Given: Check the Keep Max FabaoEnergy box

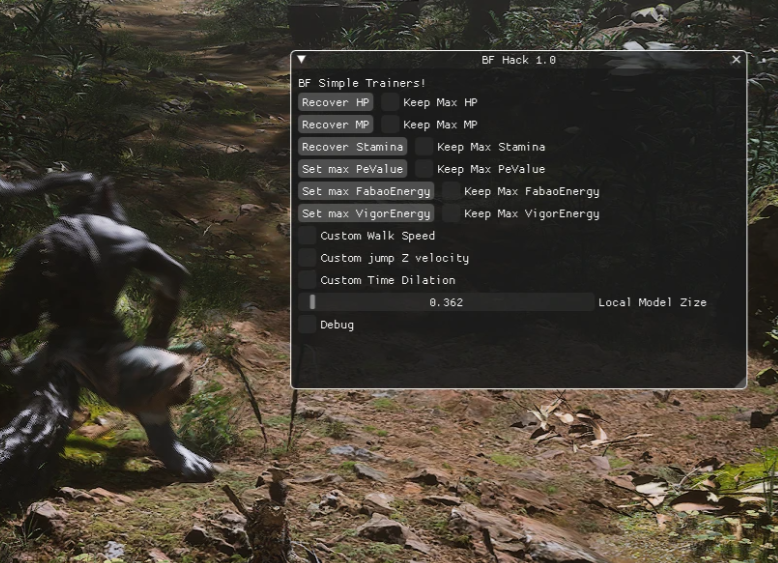Looking at the screenshot, I should click(x=451, y=191).
